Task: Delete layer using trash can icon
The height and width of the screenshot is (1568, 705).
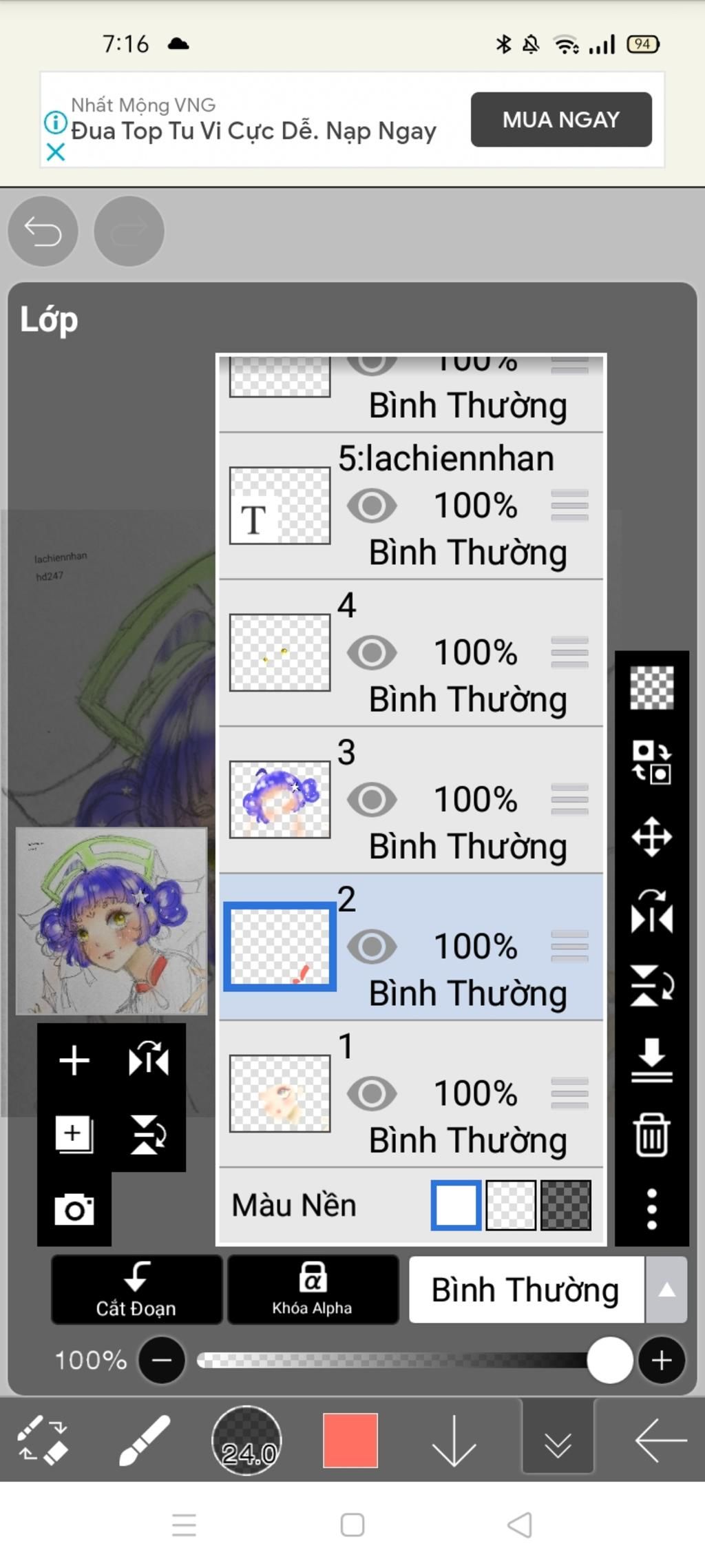Action: tap(651, 1135)
